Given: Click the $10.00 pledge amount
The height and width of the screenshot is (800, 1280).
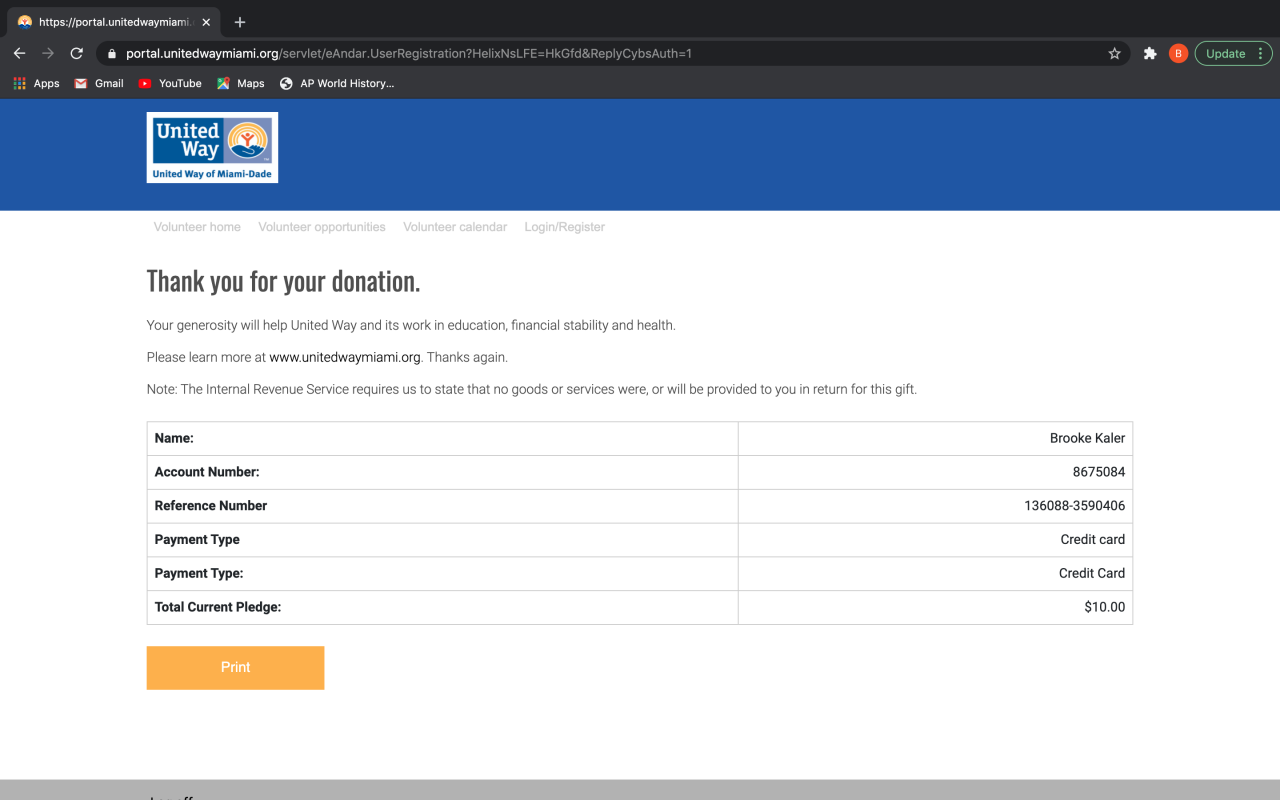Looking at the screenshot, I should [x=1105, y=607].
